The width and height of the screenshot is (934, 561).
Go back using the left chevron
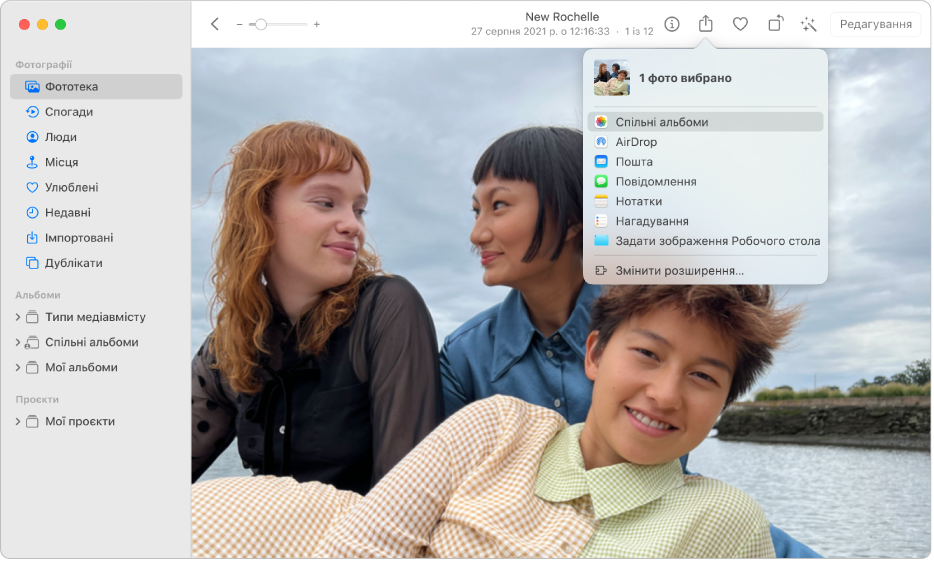click(x=215, y=24)
